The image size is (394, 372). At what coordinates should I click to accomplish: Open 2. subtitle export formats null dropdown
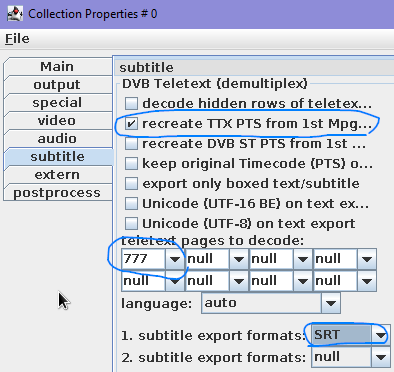click(x=380, y=357)
